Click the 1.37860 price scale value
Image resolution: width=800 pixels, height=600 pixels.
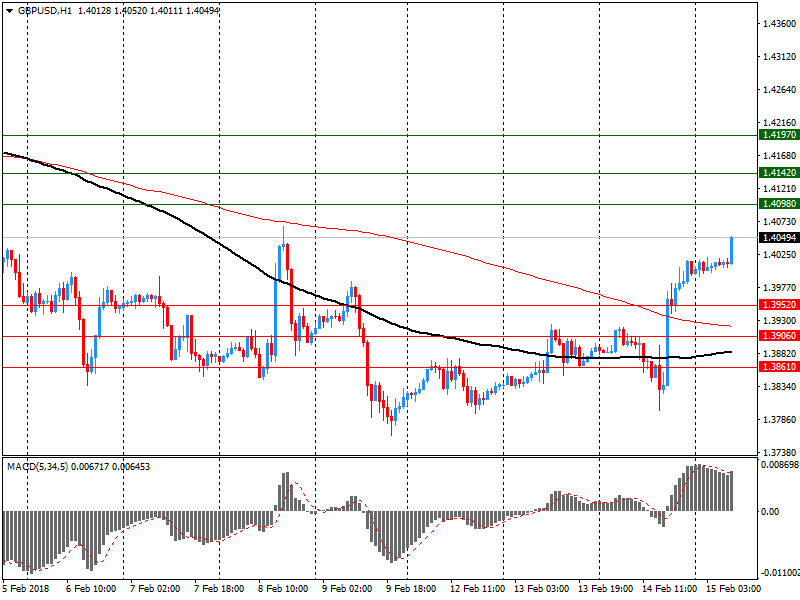[779, 420]
